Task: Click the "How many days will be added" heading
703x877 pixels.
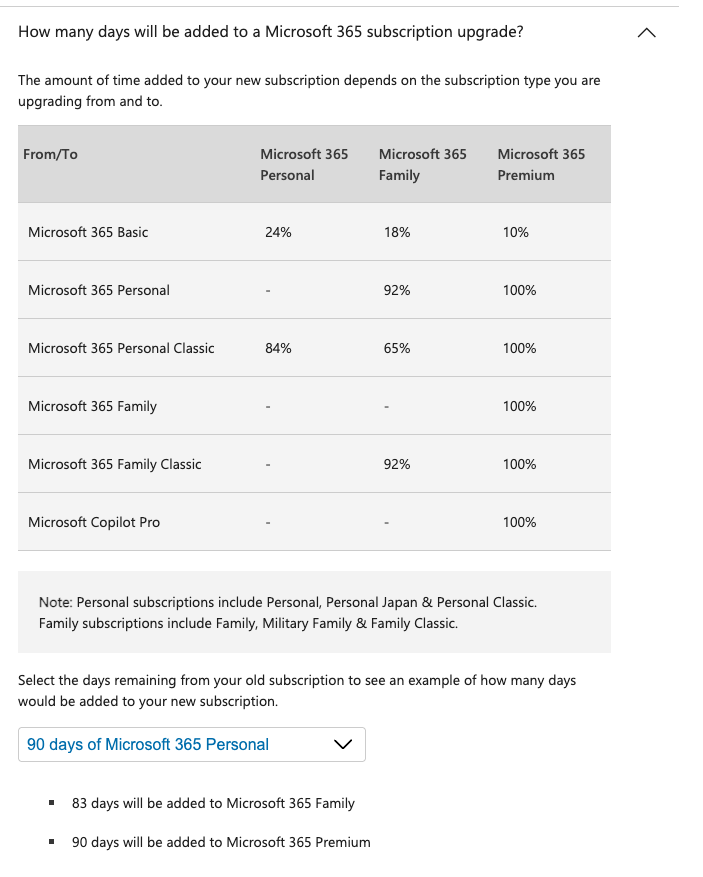Action: point(270,31)
